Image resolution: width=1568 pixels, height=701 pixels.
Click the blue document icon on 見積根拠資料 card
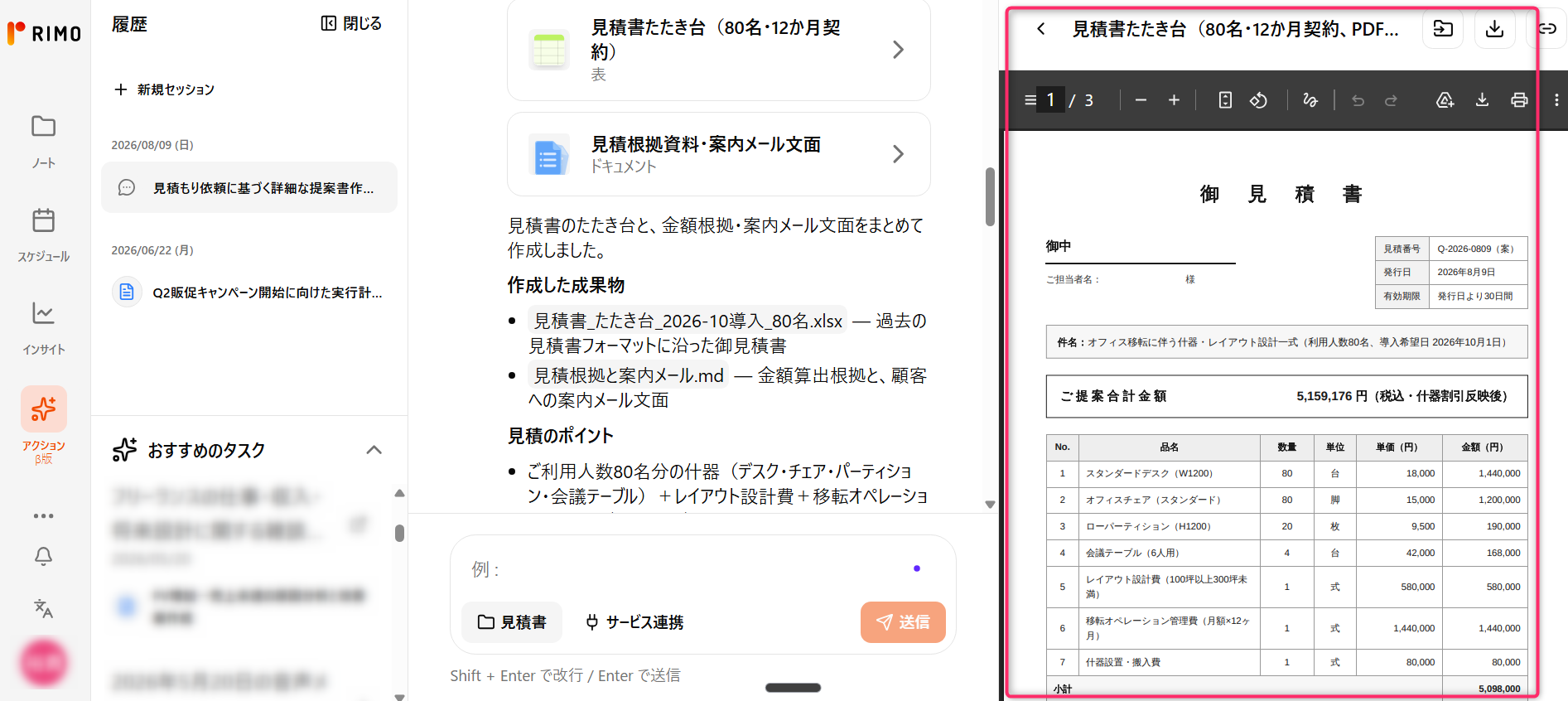pyautogui.click(x=549, y=155)
